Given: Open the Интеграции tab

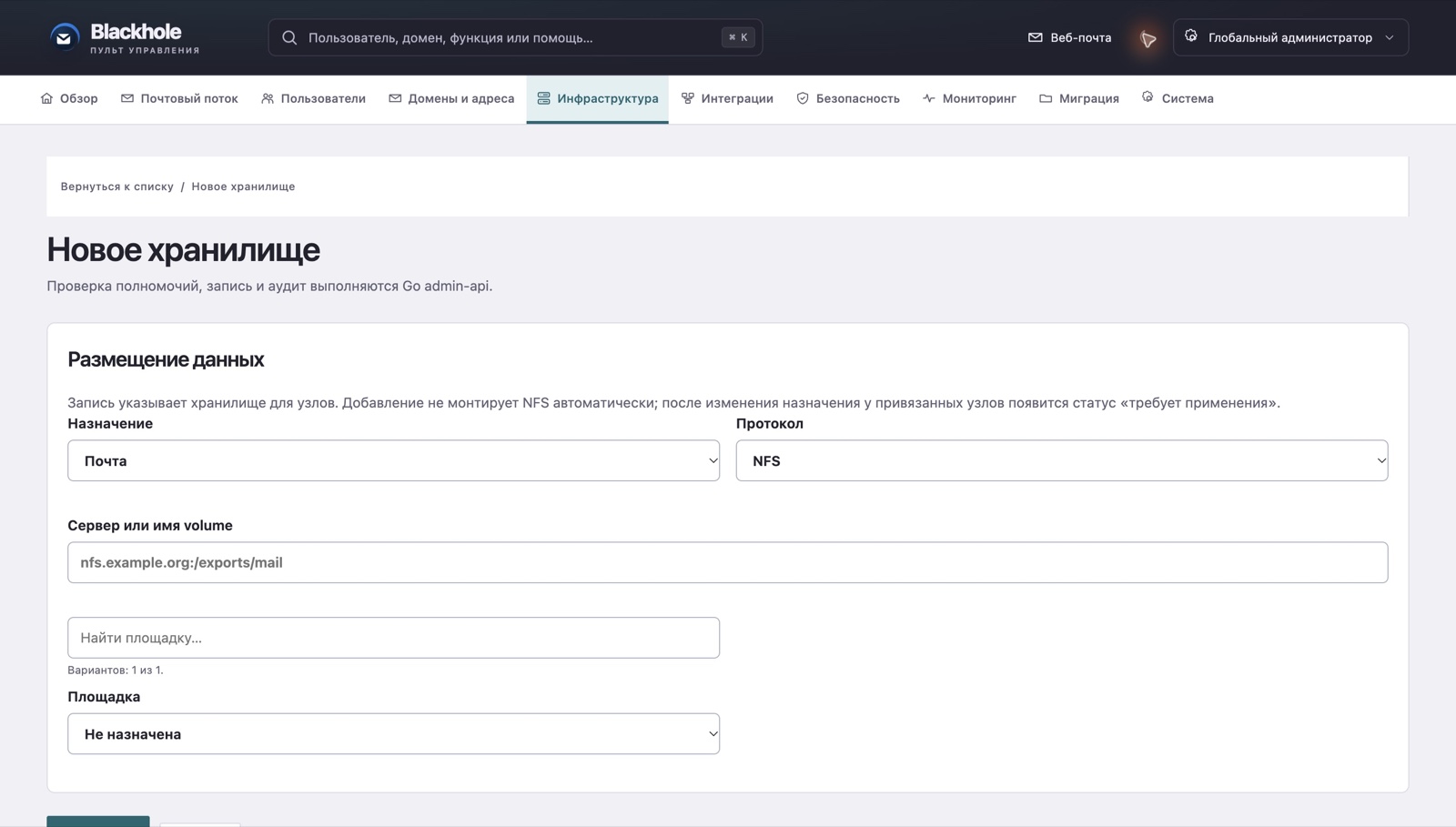Looking at the screenshot, I should tap(727, 98).
